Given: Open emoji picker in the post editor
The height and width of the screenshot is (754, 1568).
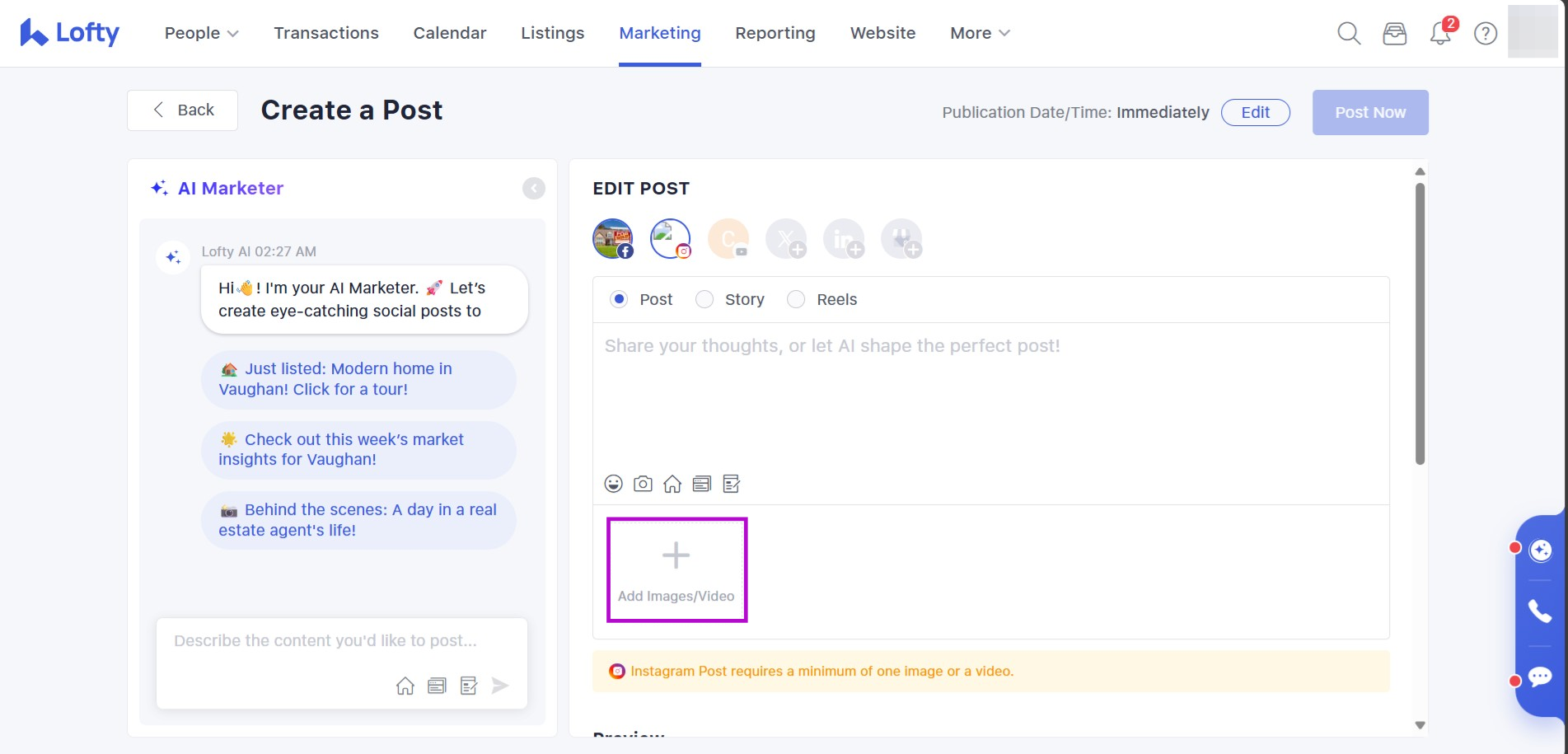Looking at the screenshot, I should tap(613, 484).
